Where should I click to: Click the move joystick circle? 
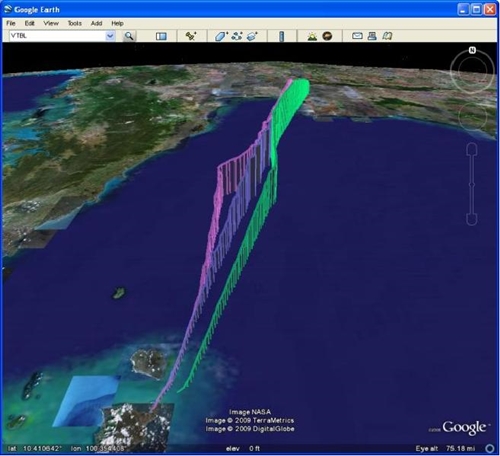tap(472, 116)
